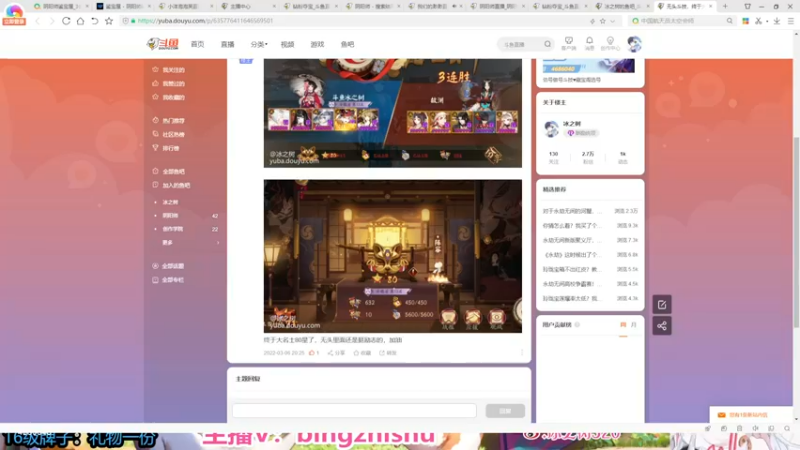Open the 鱼吧 navigation item
This screenshot has width=800, height=450.
[347, 44]
